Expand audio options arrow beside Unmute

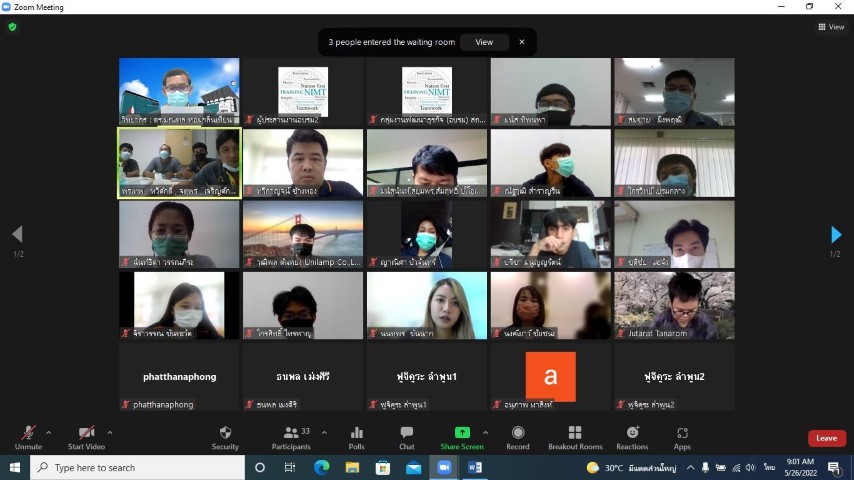pyautogui.click(x=49, y=432)
